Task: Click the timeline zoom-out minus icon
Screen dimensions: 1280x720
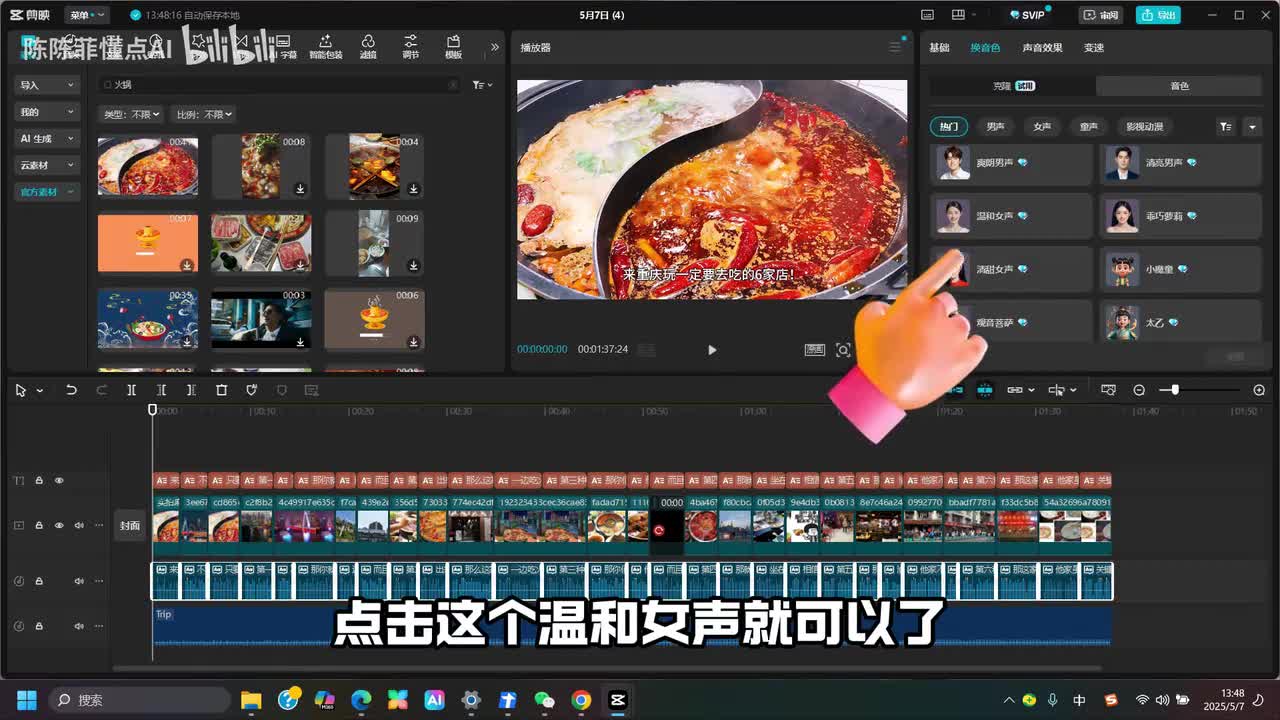Action: point(1139,390)
